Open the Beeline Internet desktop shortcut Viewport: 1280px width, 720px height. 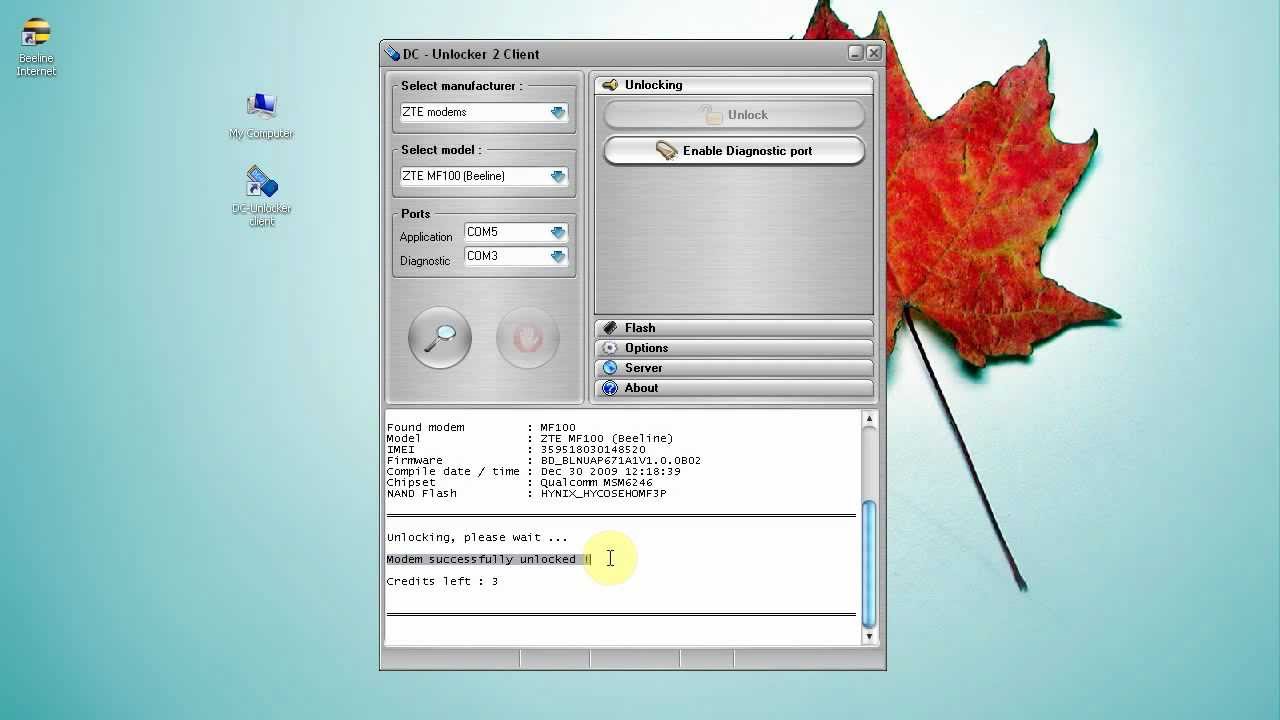[x=36, y=47]
